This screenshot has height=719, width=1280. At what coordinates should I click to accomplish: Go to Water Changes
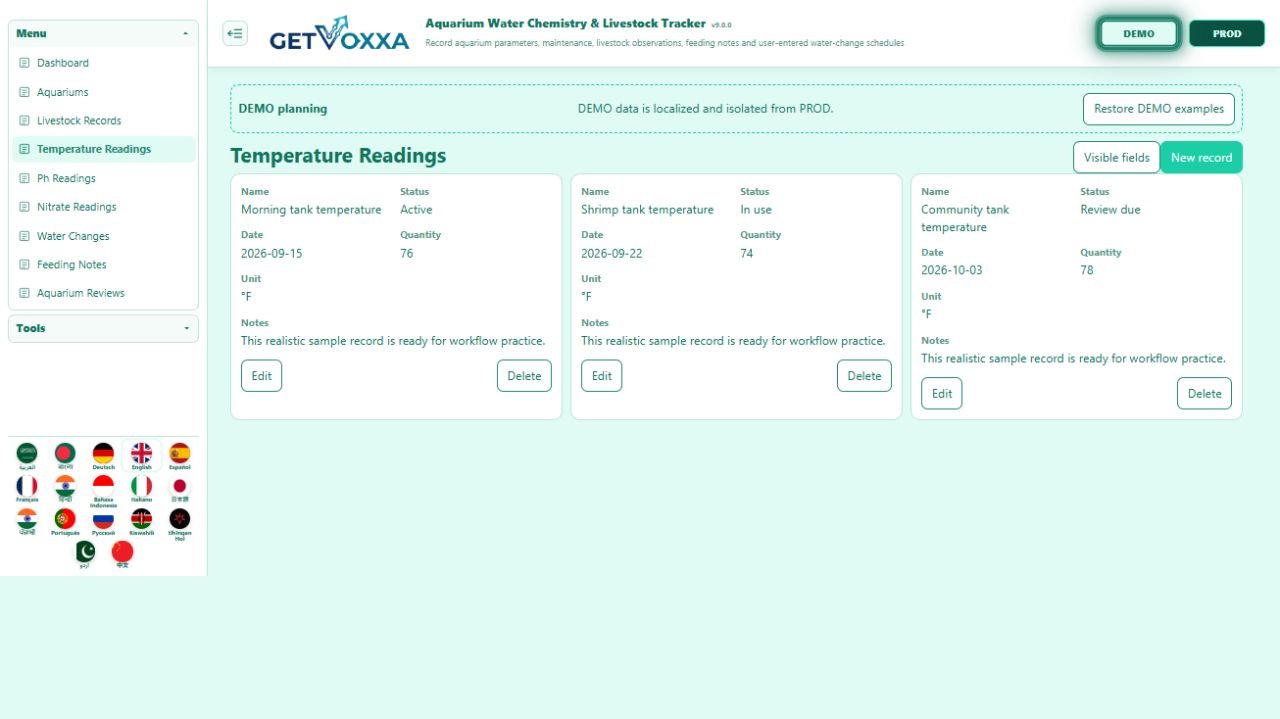[103, 236]
